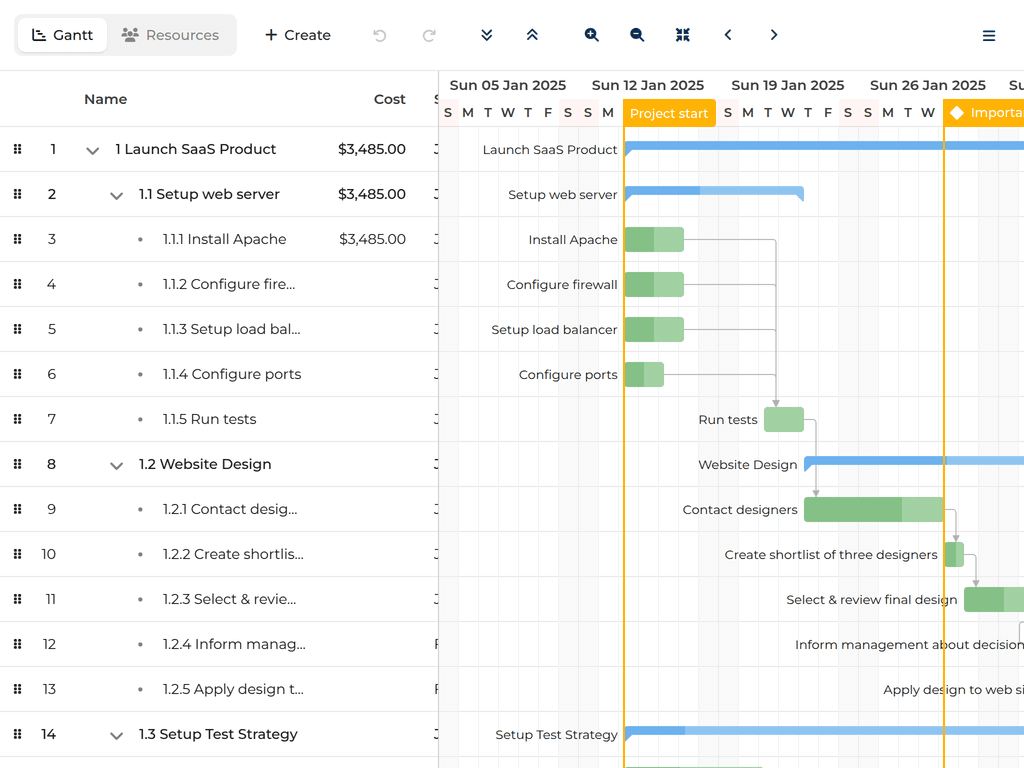Click the Name column header
Screen dimensions: 1024x768
[106, 99]
